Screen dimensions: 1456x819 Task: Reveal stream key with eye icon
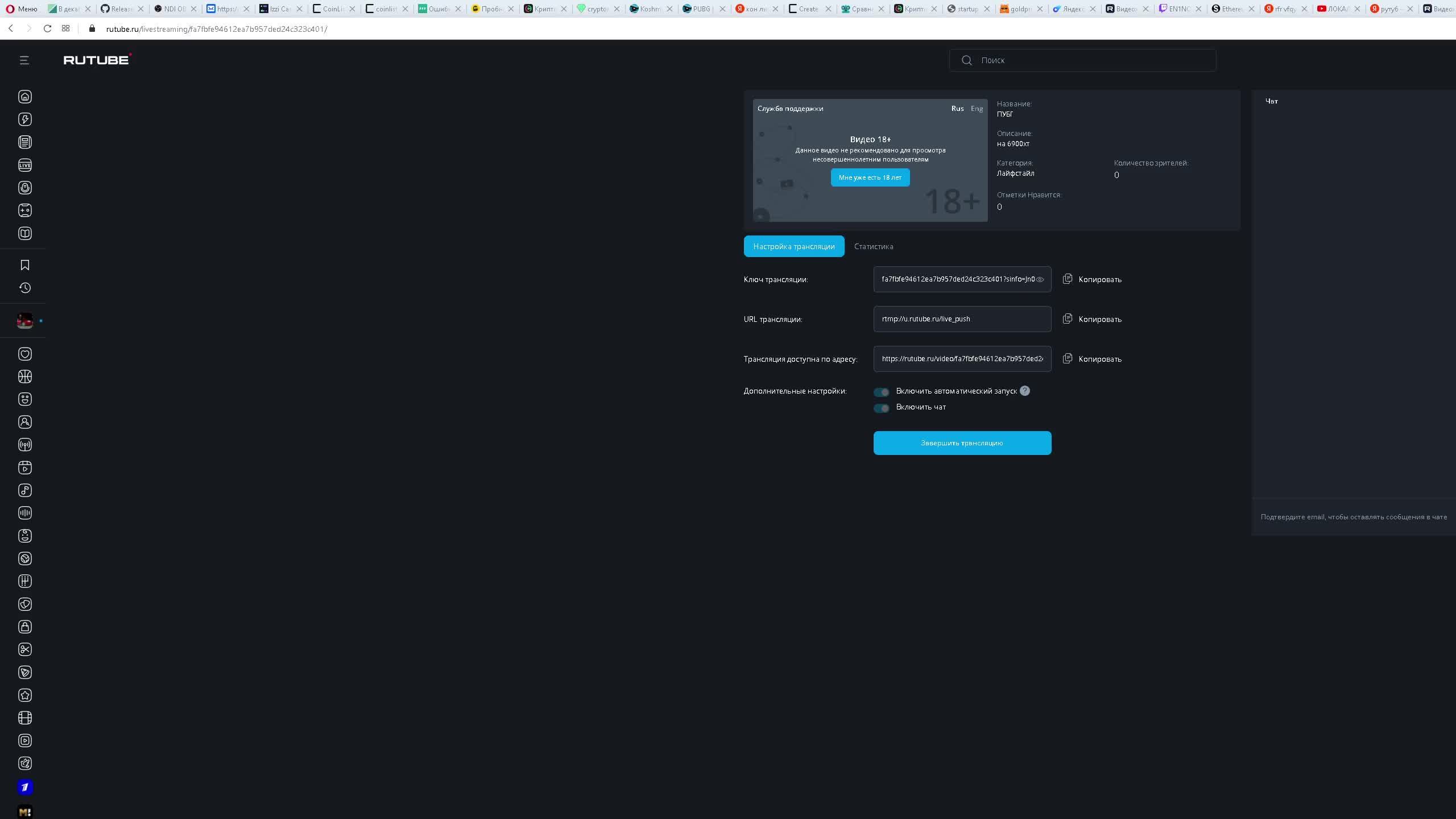(1040, 279)
